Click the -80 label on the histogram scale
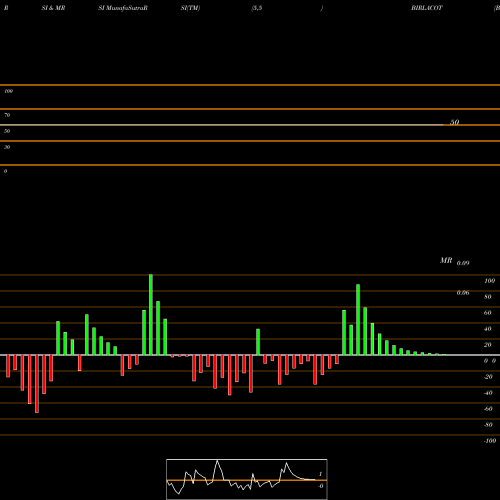The image size is (500, 500). coord(488,425)
